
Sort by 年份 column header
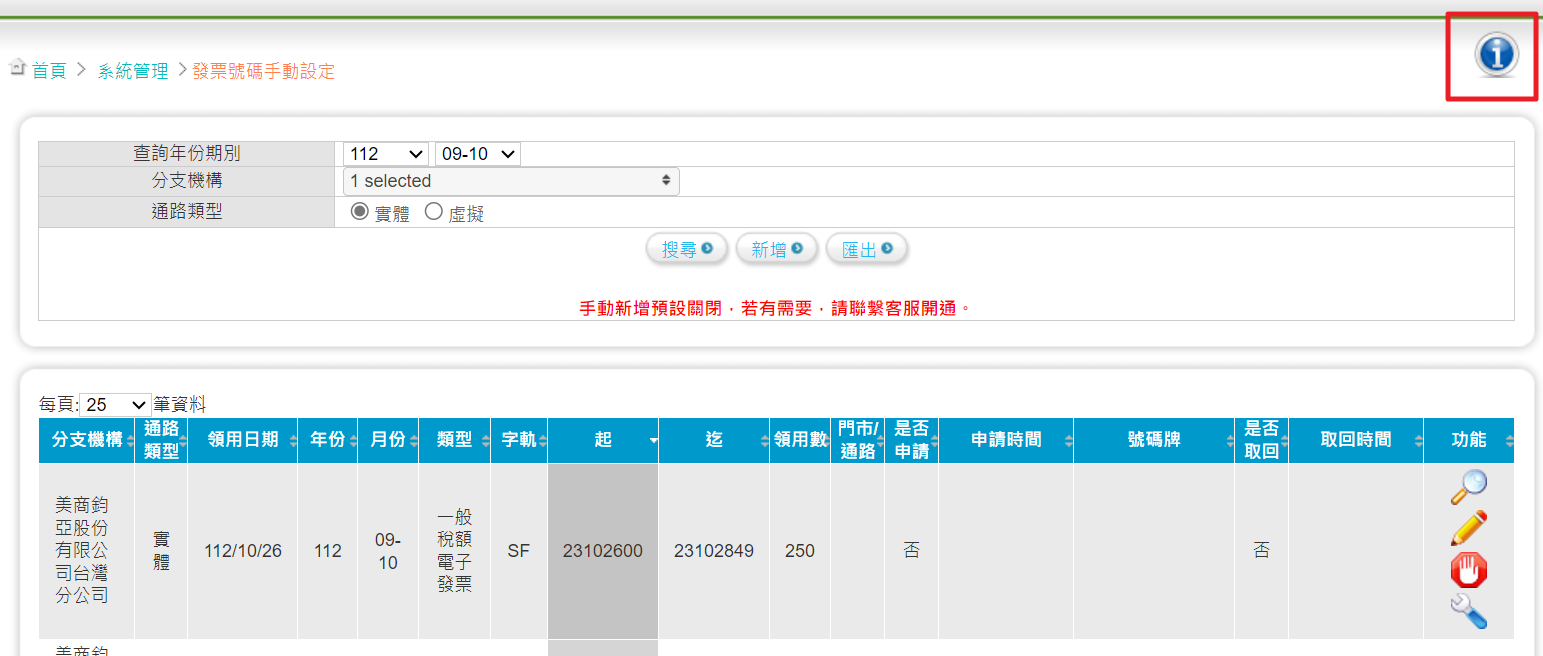[x=328, y=440]
